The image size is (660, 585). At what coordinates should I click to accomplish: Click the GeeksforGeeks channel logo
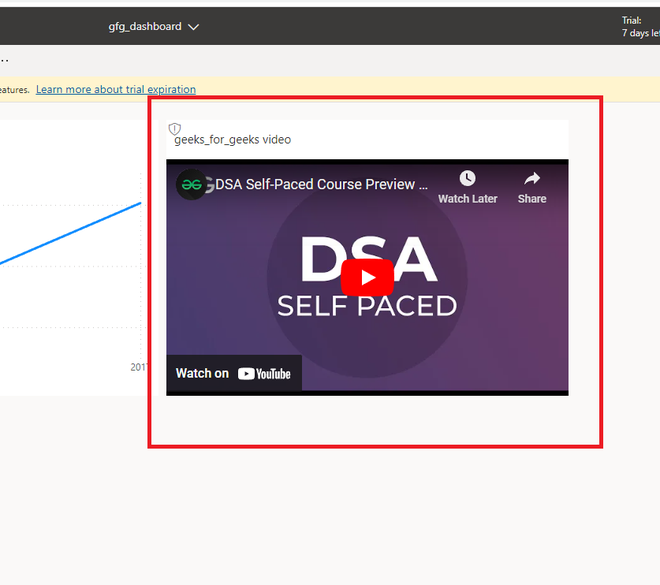pyautogui.click(x=192, y=184)
